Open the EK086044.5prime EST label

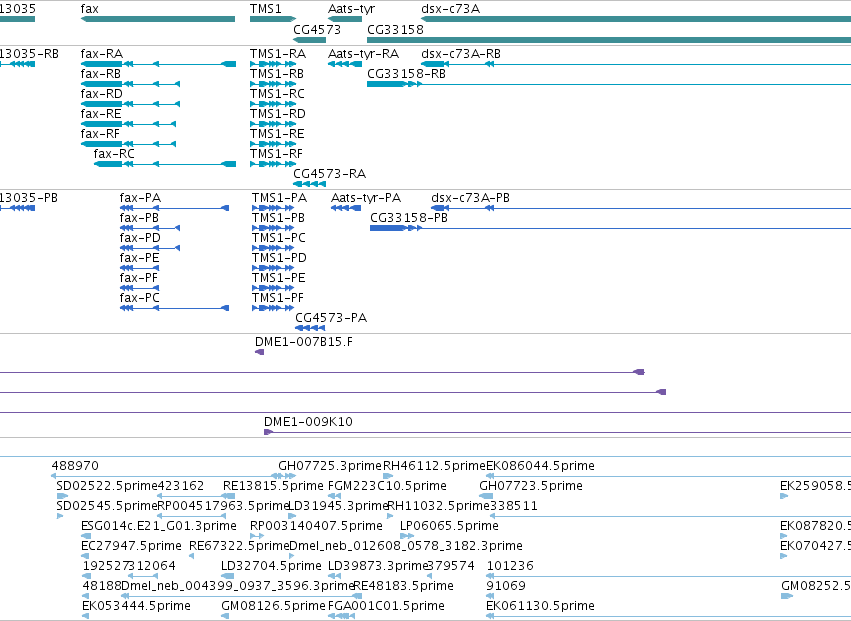click(x=541, y=466)
